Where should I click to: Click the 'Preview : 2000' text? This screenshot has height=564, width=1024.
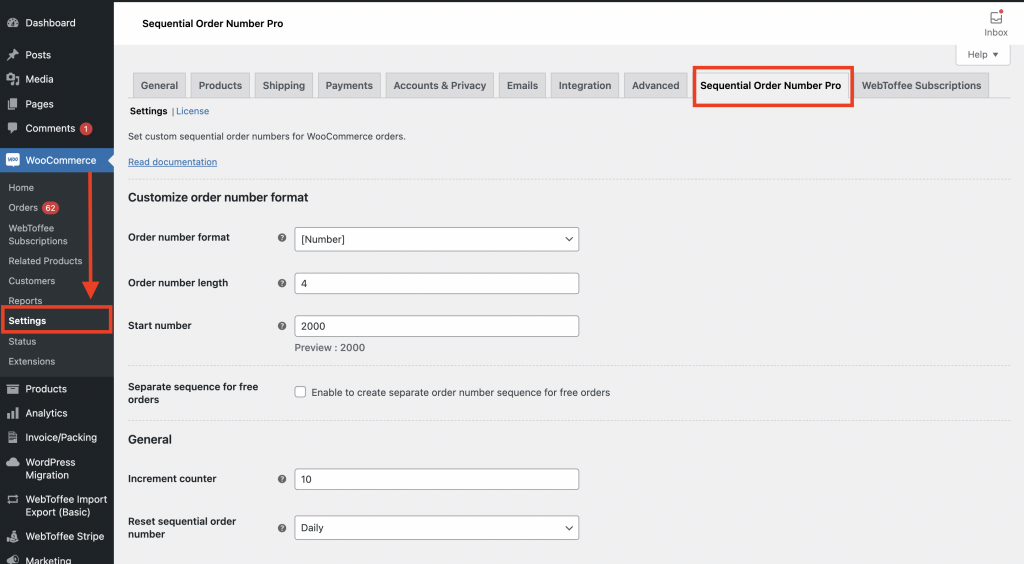click(330, 348)
